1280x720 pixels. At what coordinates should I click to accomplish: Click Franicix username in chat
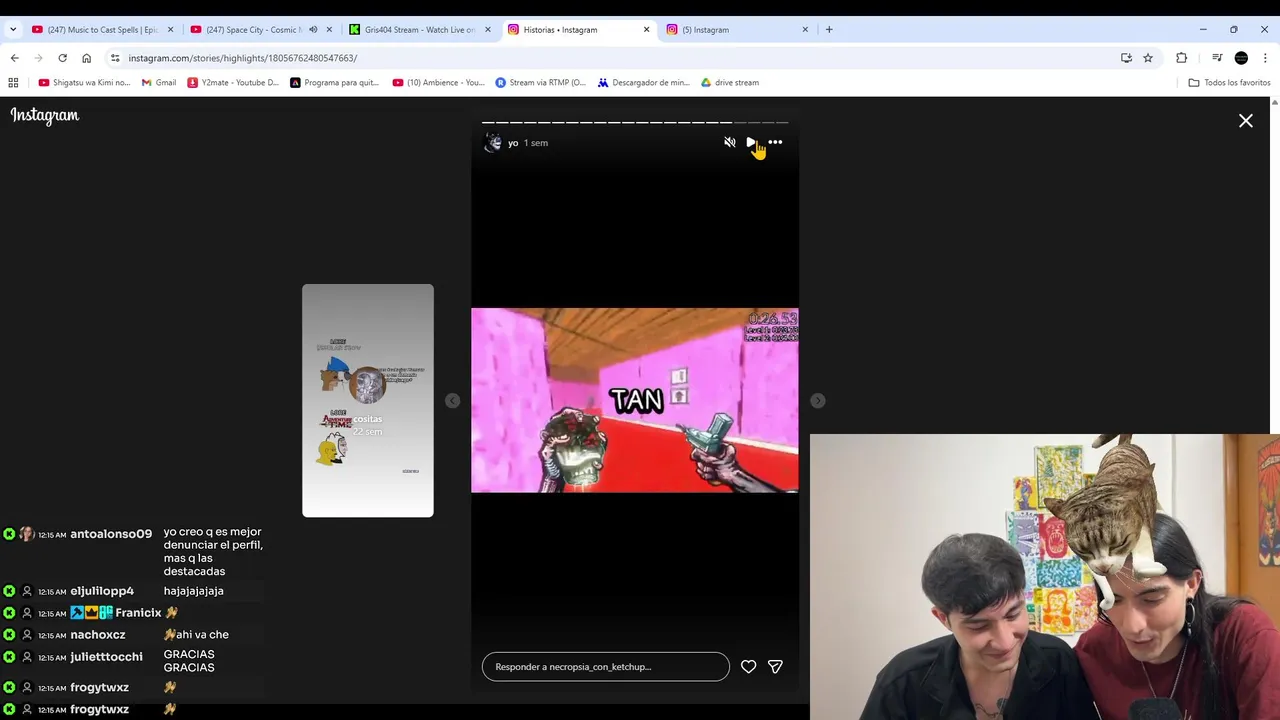[138, 613]
